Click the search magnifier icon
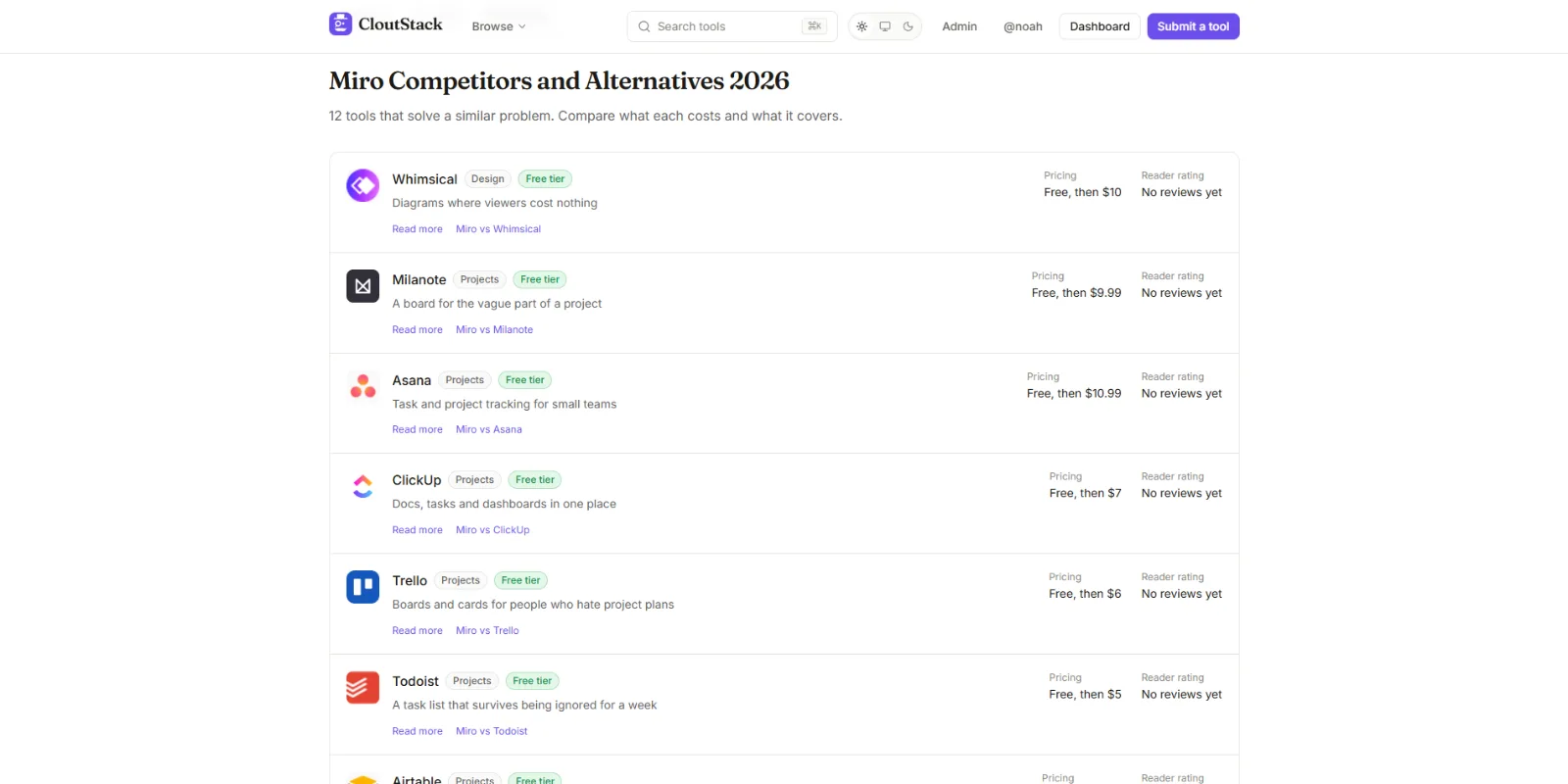This screenshot has width=1568, height=784. coord(644,26)
